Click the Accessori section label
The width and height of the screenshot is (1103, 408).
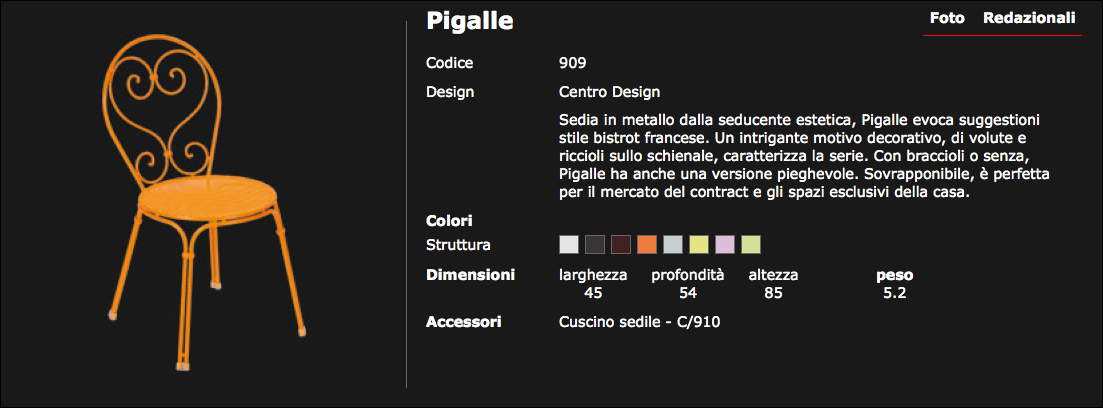(463, 322)
